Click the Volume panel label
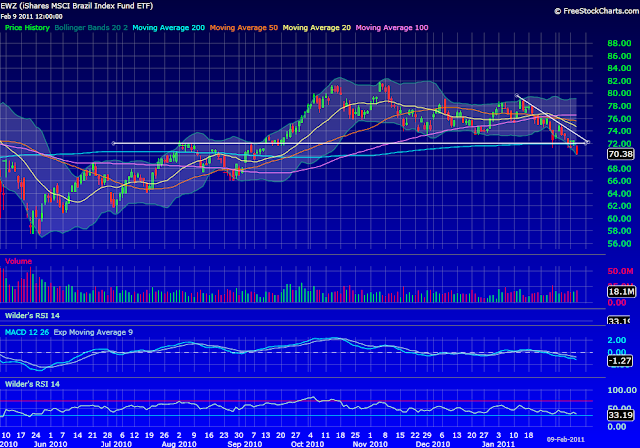Image resolution: width=640 pixels, height=448 pixels. (18, 261)
